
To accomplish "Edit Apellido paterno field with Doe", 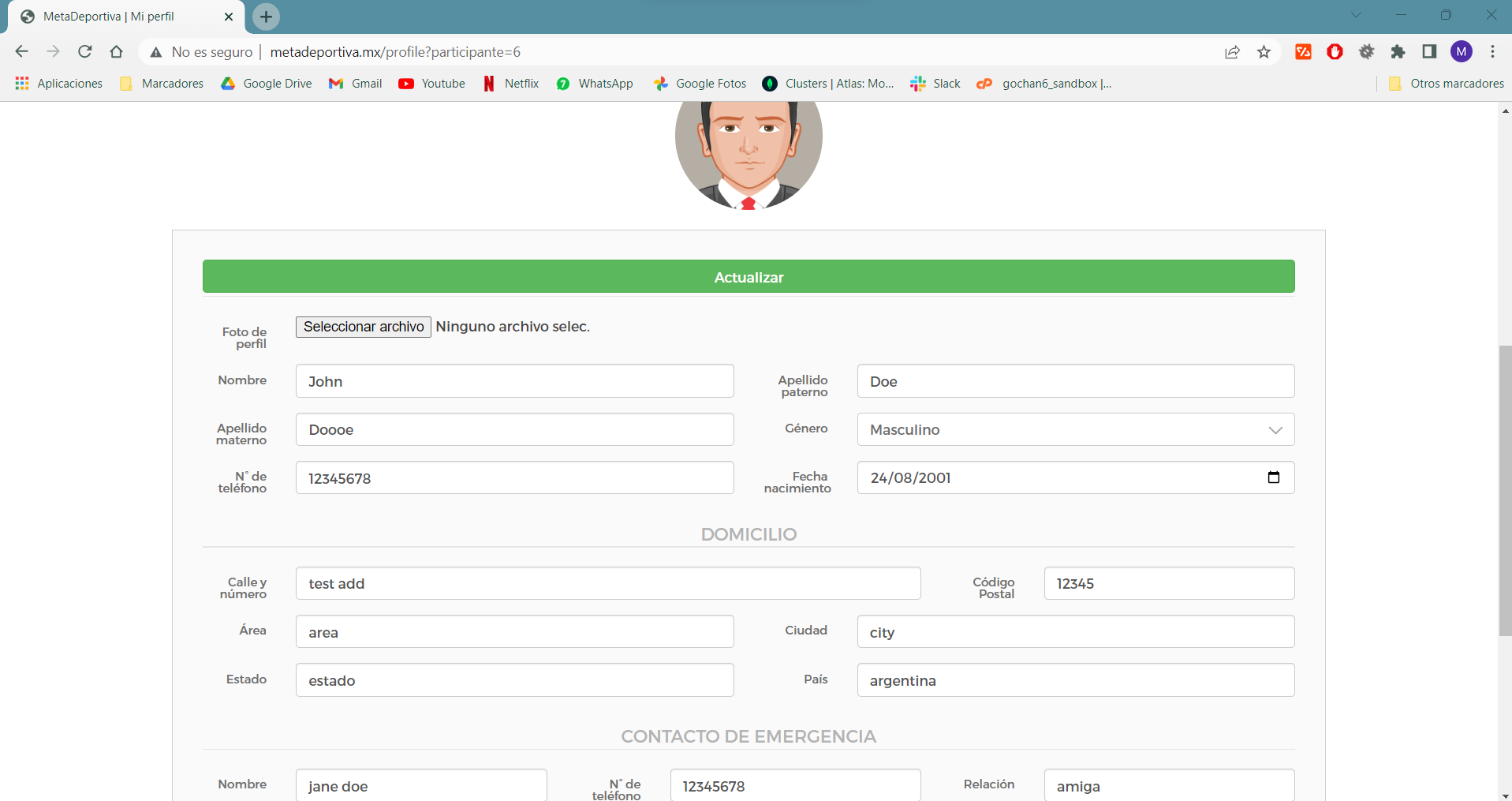I will 1076,381.
